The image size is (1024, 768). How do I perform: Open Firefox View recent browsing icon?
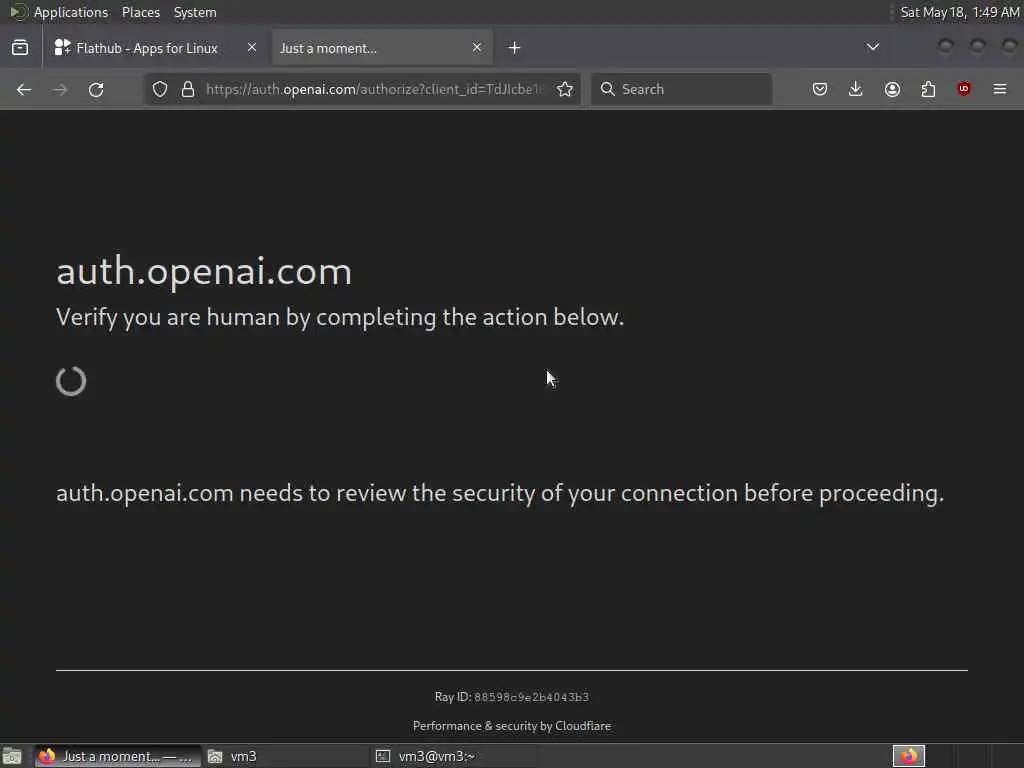(20, 48)
